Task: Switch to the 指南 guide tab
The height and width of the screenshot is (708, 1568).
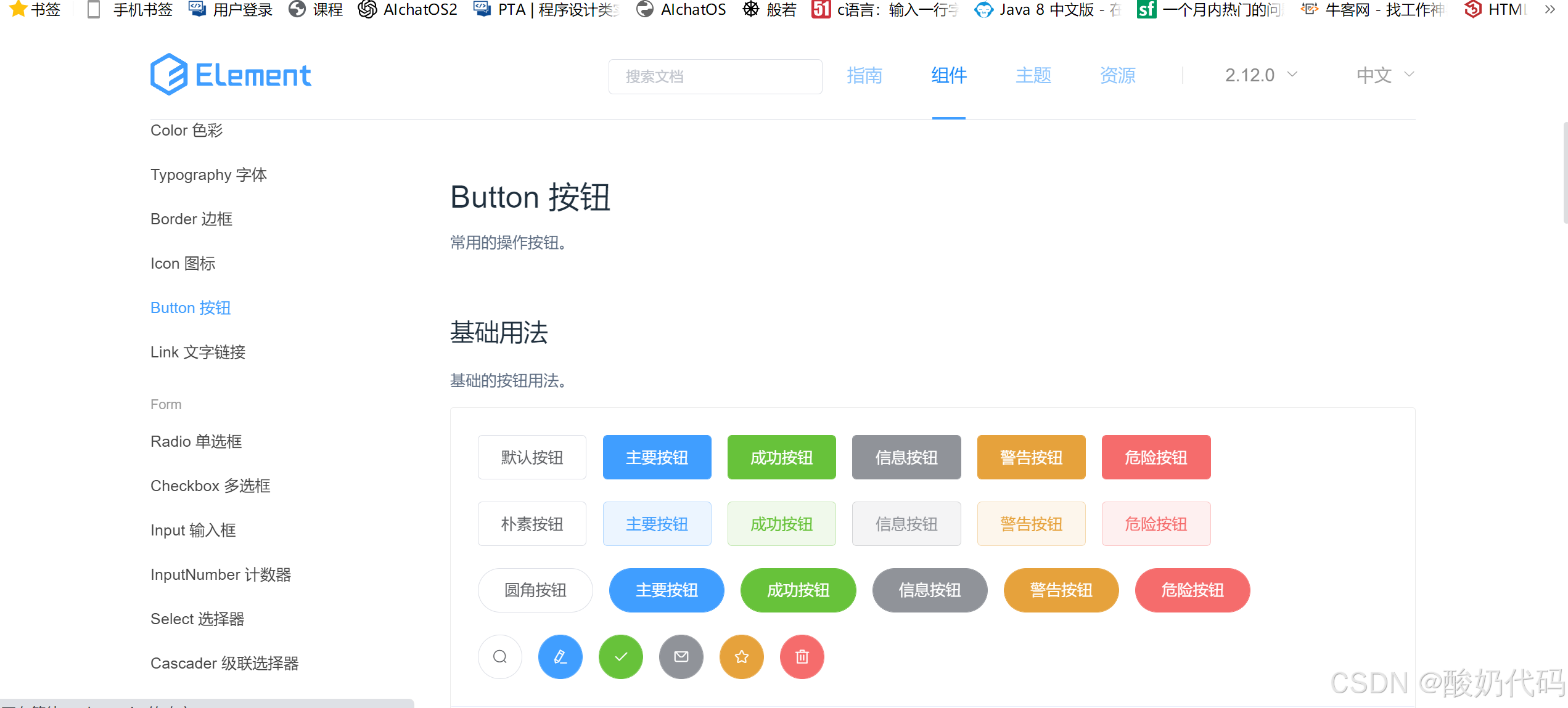Action: (x=864, y=75)
